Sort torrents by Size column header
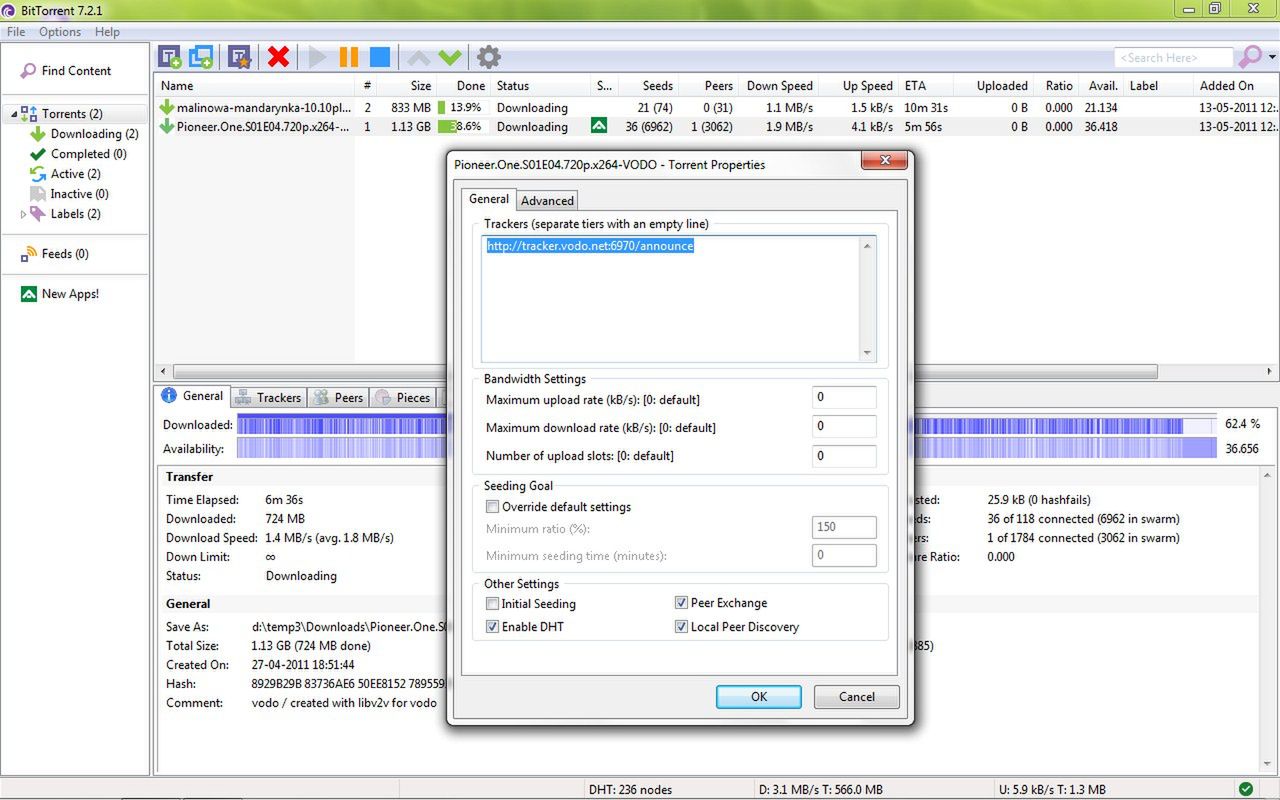1280x800 pixels. pyautogui.click(x=409, y=86)
